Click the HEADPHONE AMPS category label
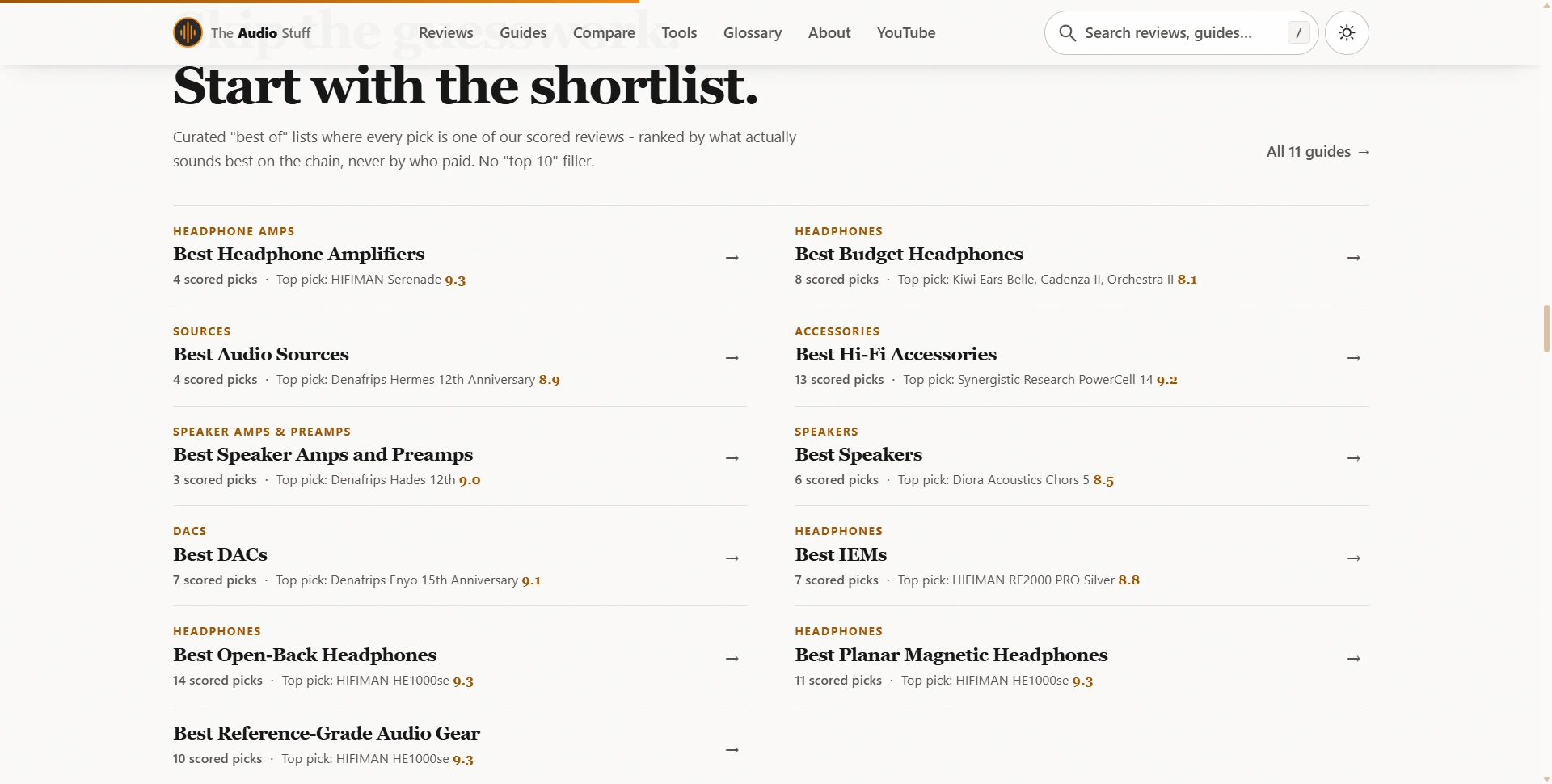 click(x=234, y=231)
